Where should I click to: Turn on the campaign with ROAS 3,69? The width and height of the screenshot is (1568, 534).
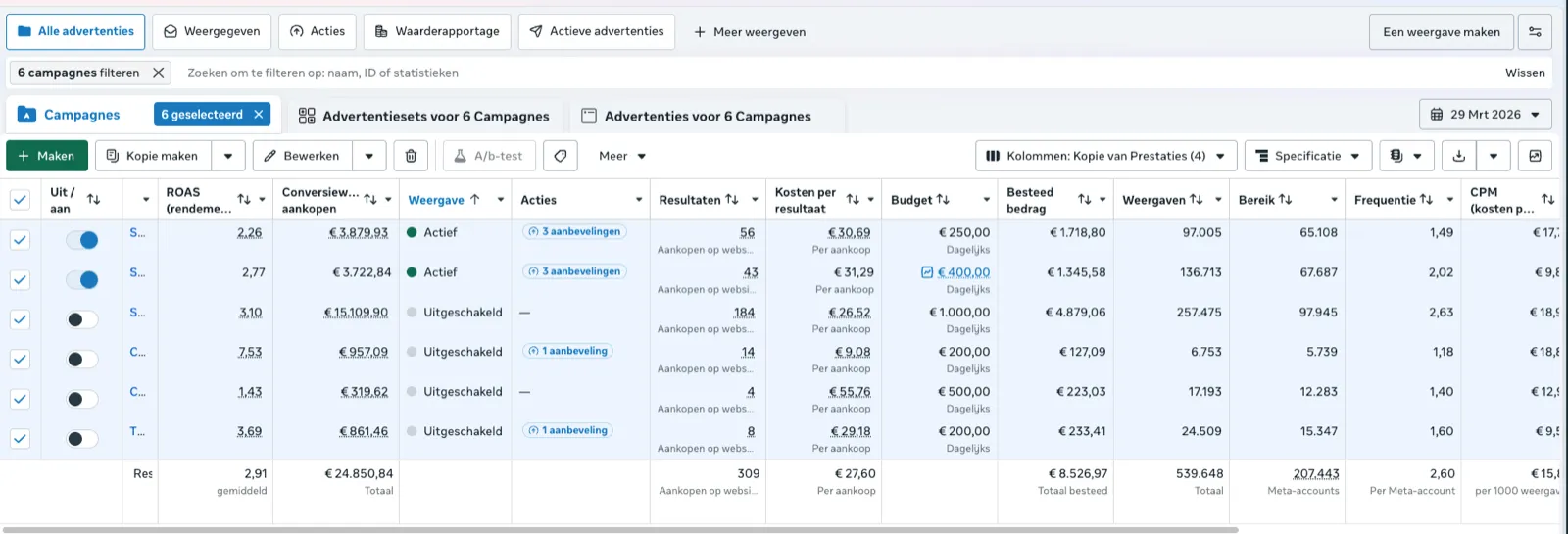(x=82, y=439)
